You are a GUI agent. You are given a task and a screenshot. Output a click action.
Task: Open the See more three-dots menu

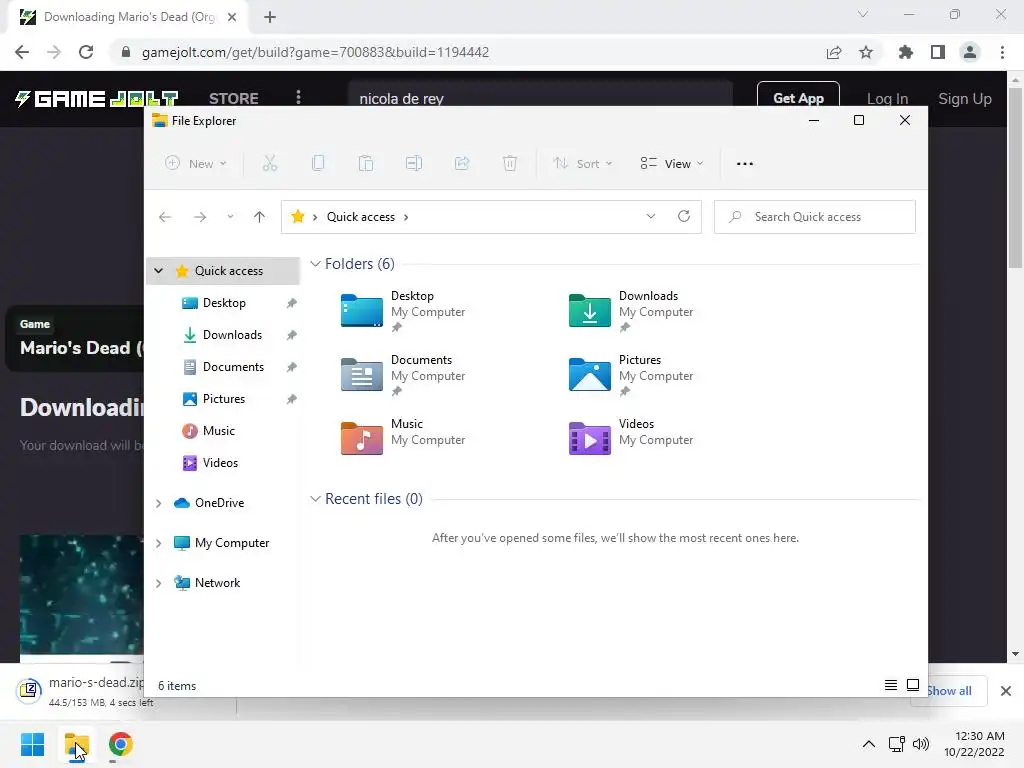(x=744, y=164)
